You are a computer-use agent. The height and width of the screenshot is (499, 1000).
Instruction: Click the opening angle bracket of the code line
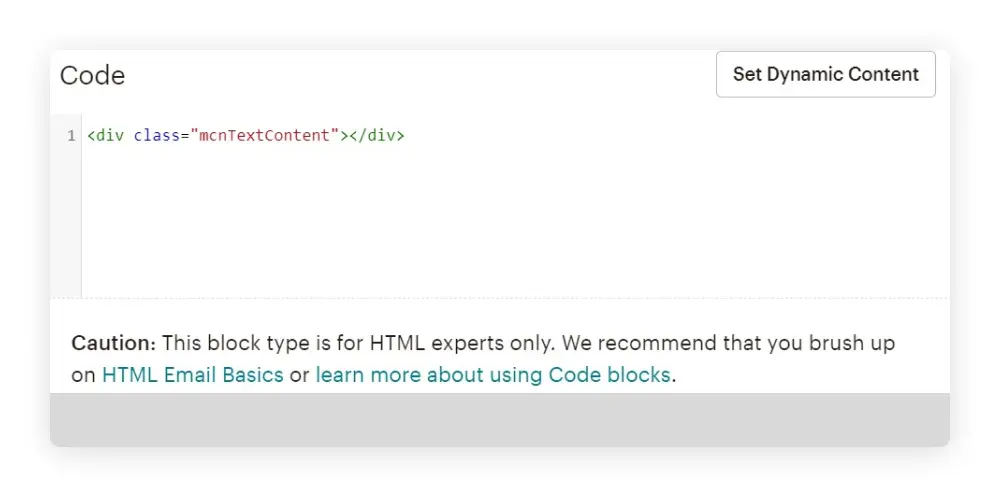tap(90, 136)
